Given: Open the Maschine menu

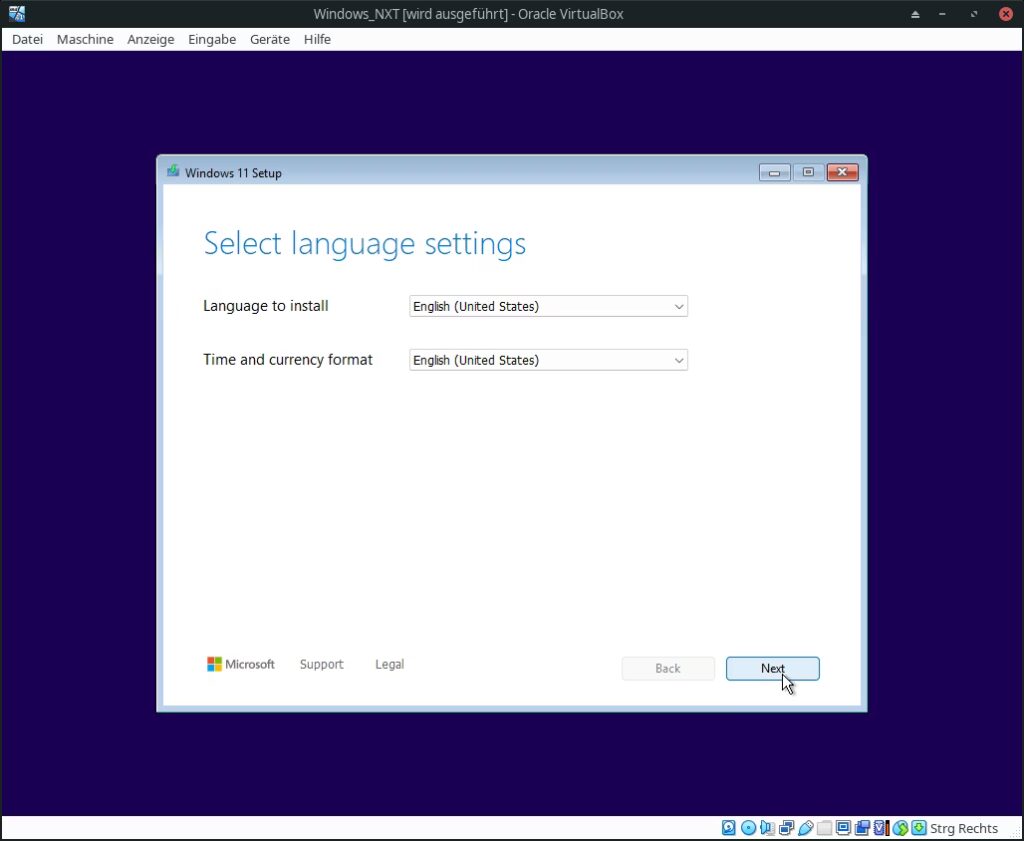Looking at the screenshot, I should (85, 39).
